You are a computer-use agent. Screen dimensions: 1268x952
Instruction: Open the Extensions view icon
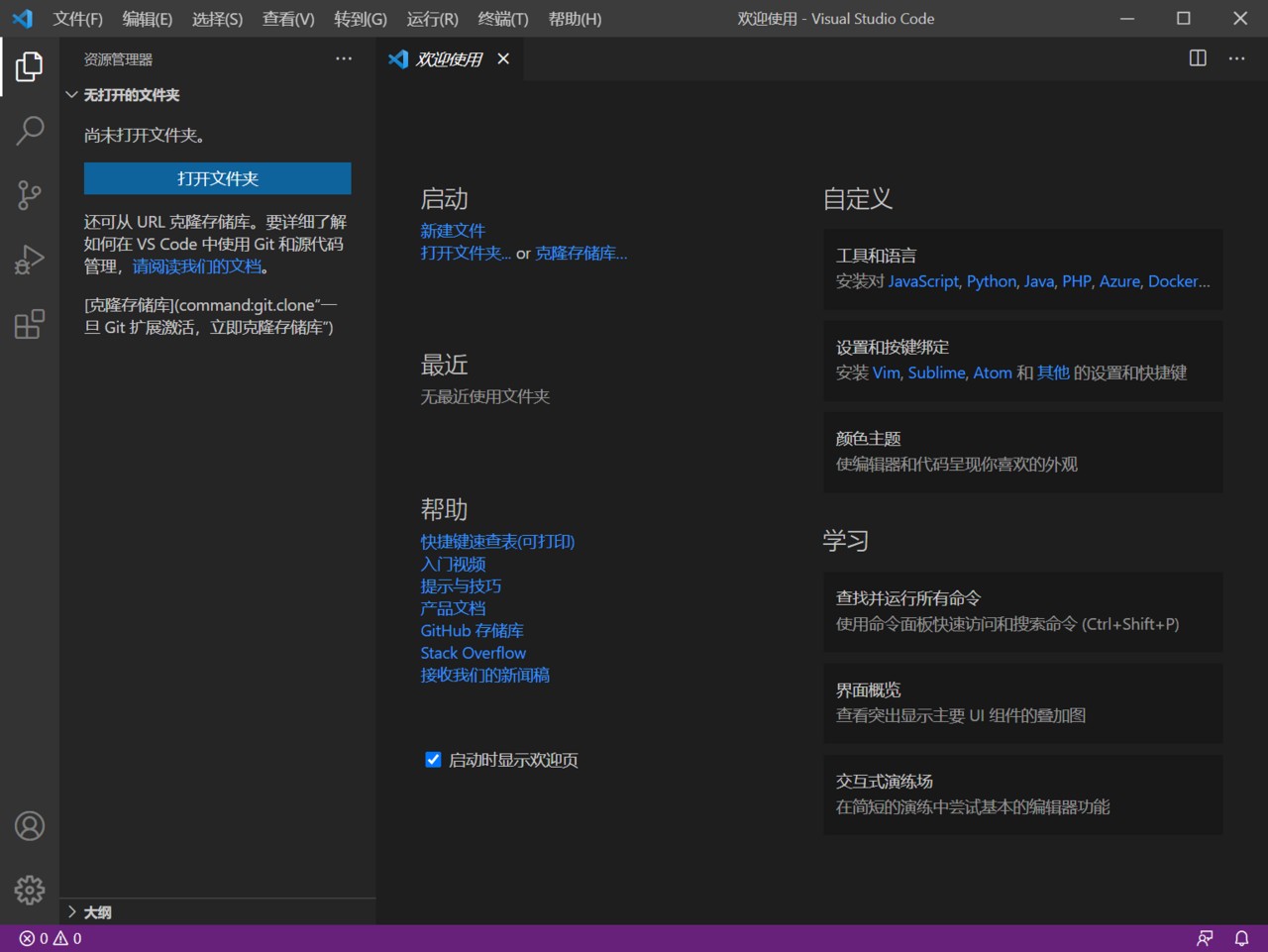pos(30,324)
